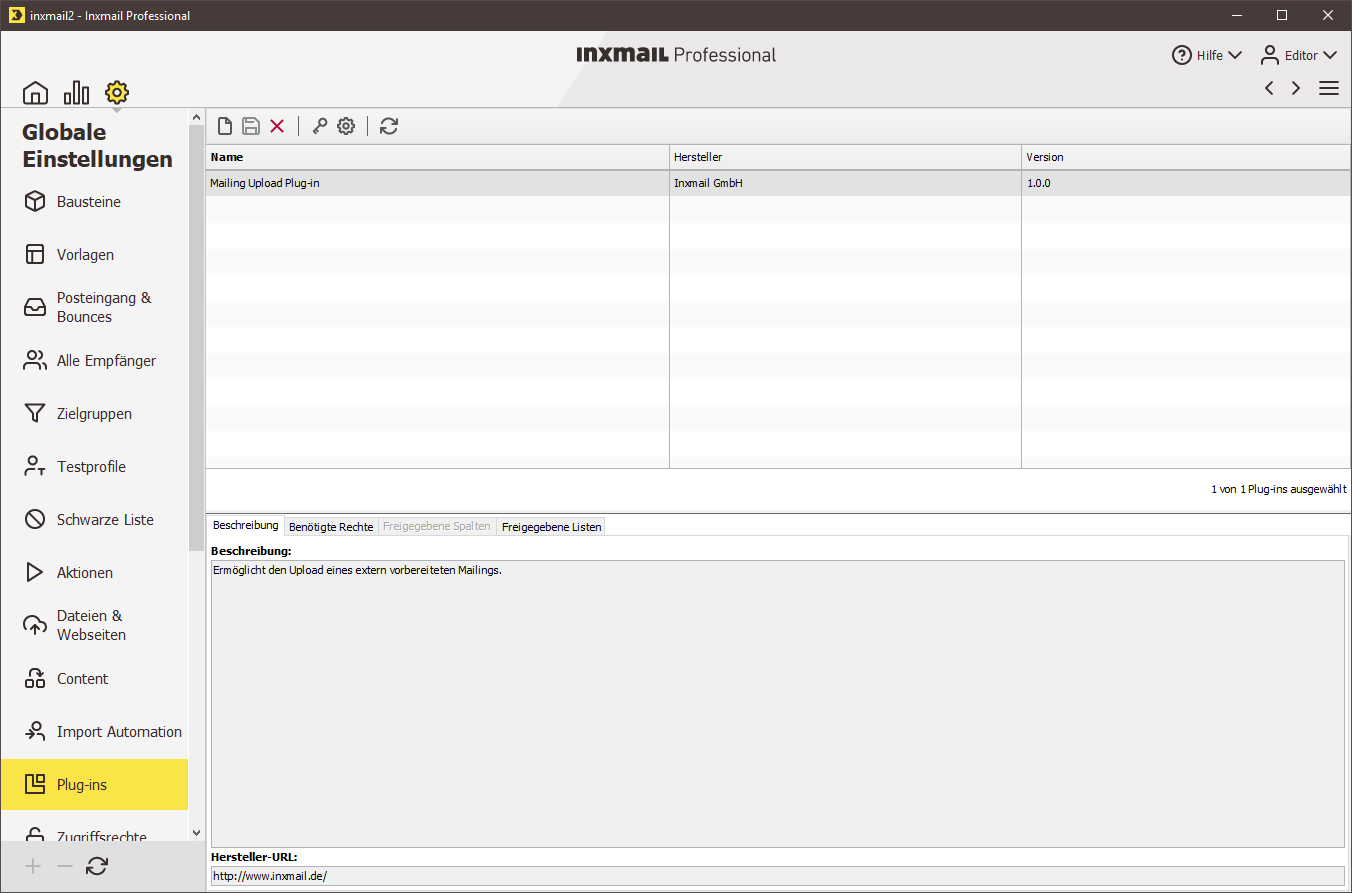Open Content in the sidebar
This screenshot has width=1352, height=893.
click(x=95, y=679)
